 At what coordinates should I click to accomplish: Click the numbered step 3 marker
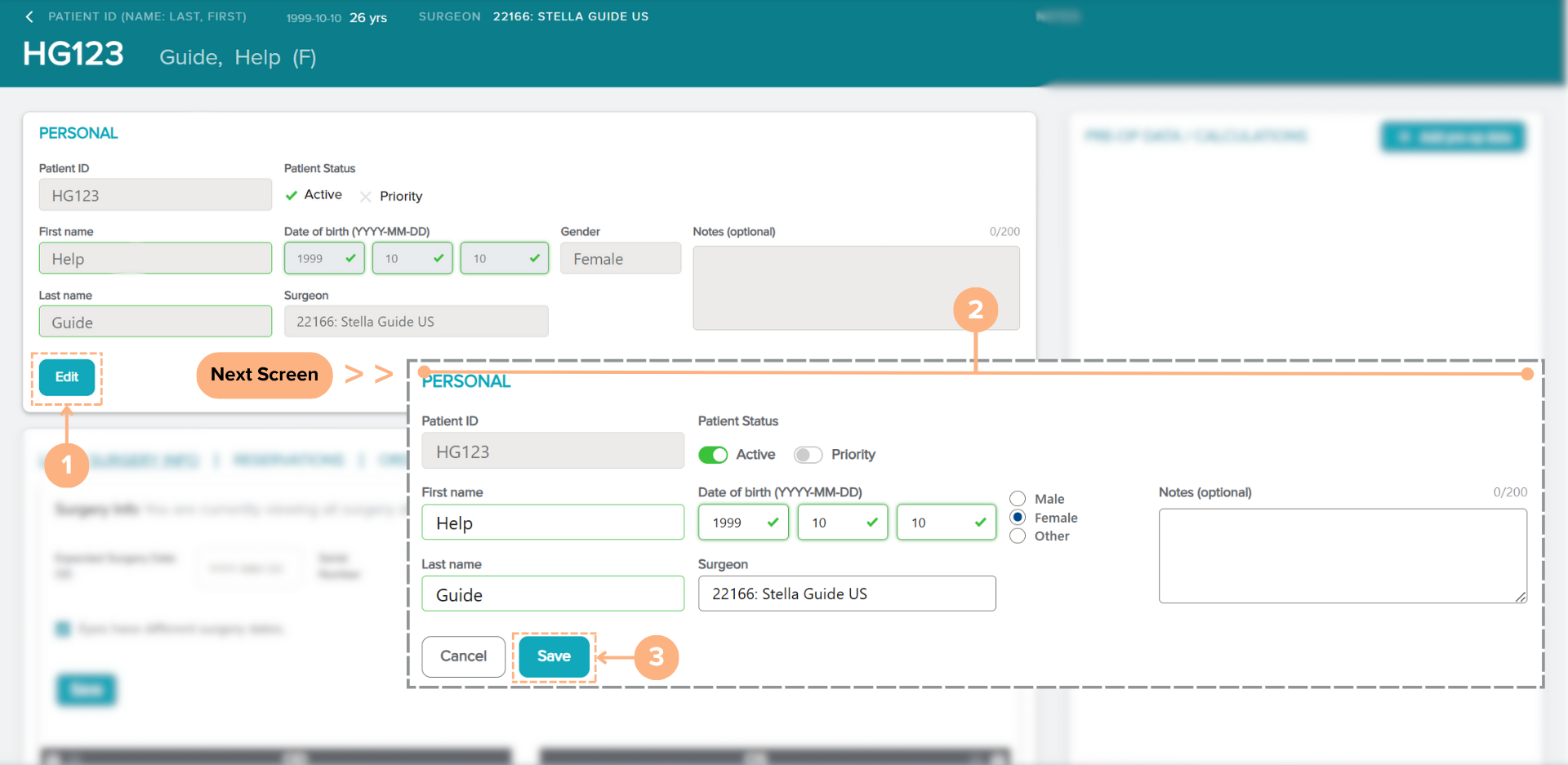tap(657, 657)
